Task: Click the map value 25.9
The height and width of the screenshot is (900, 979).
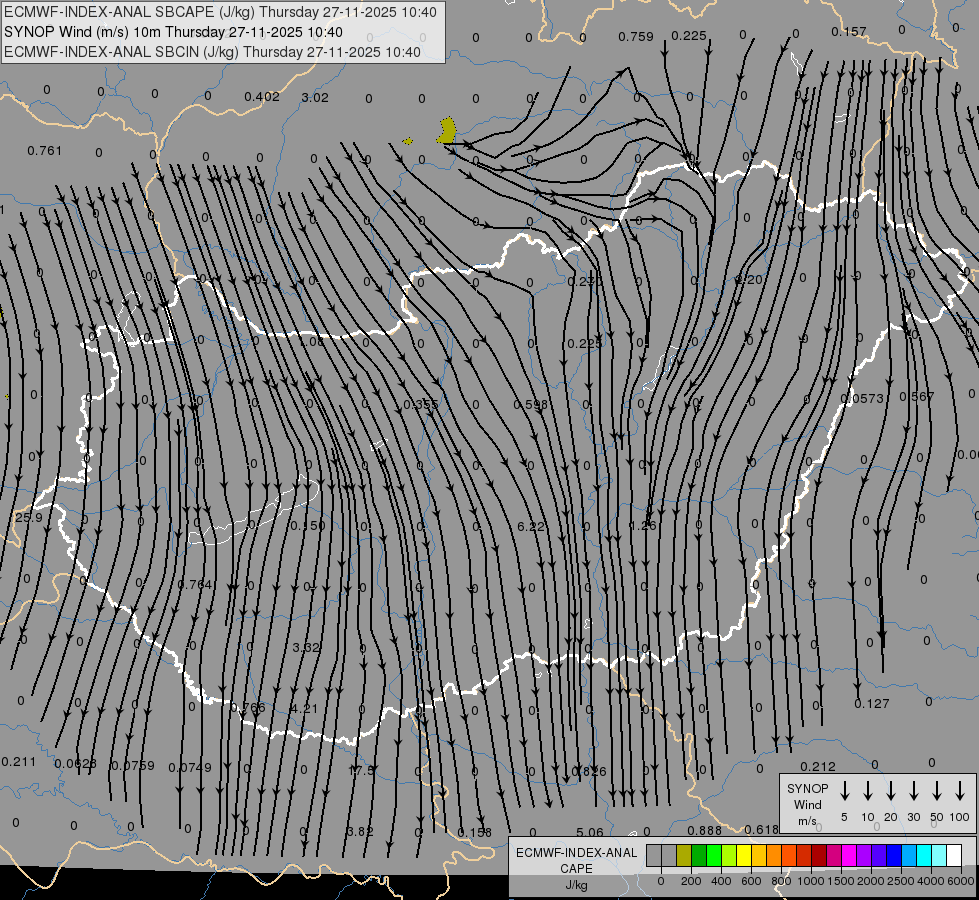Action: tap(29, 518)
